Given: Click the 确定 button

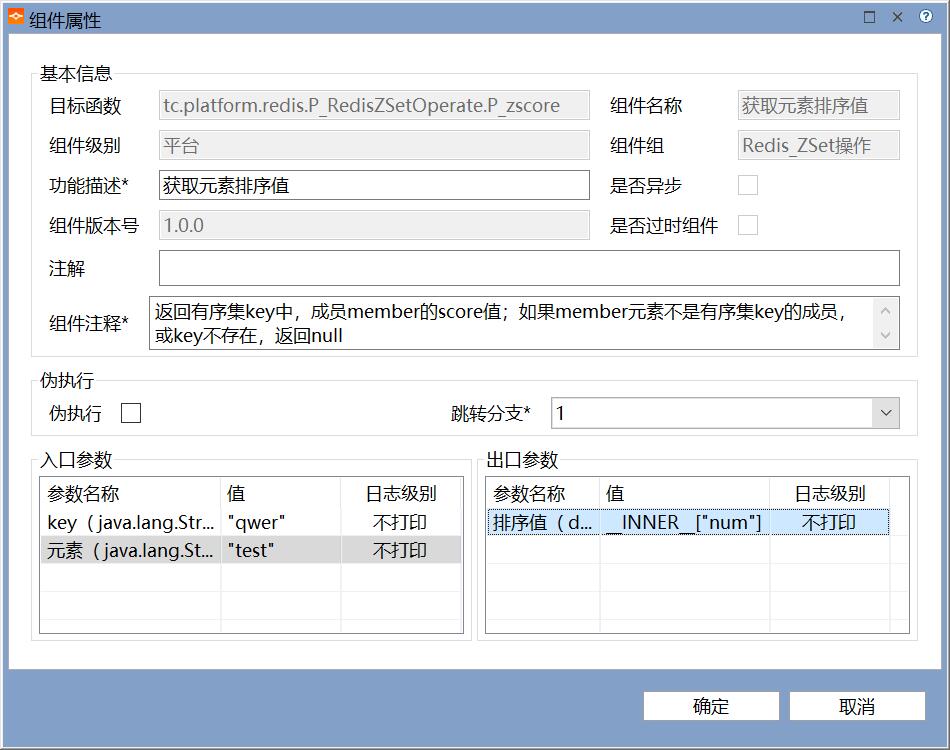Looking at the screenshot, I should pyautogui.click(x=711, y=706).
